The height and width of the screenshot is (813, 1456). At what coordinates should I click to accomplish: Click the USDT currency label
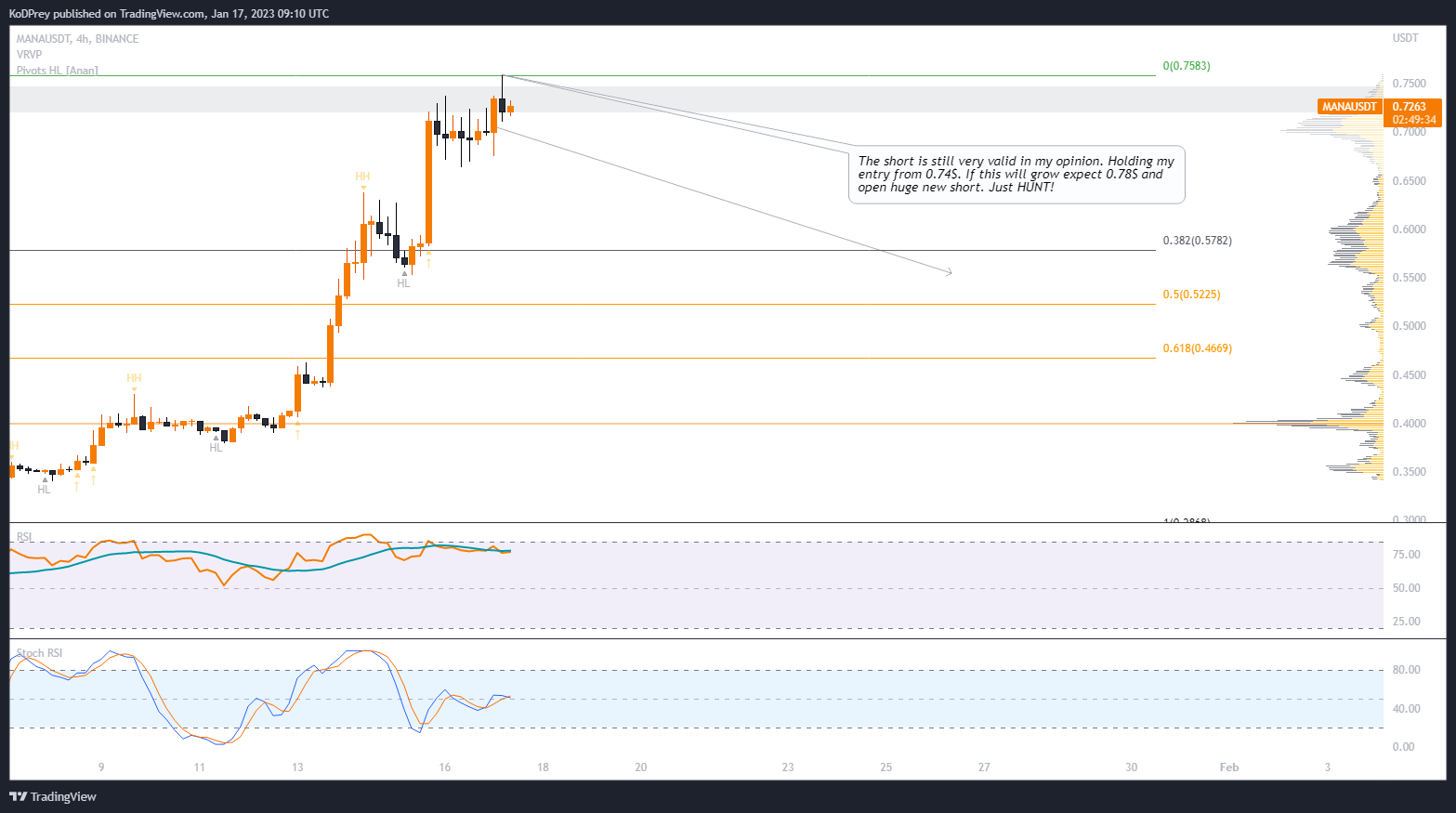[1405, 38]
